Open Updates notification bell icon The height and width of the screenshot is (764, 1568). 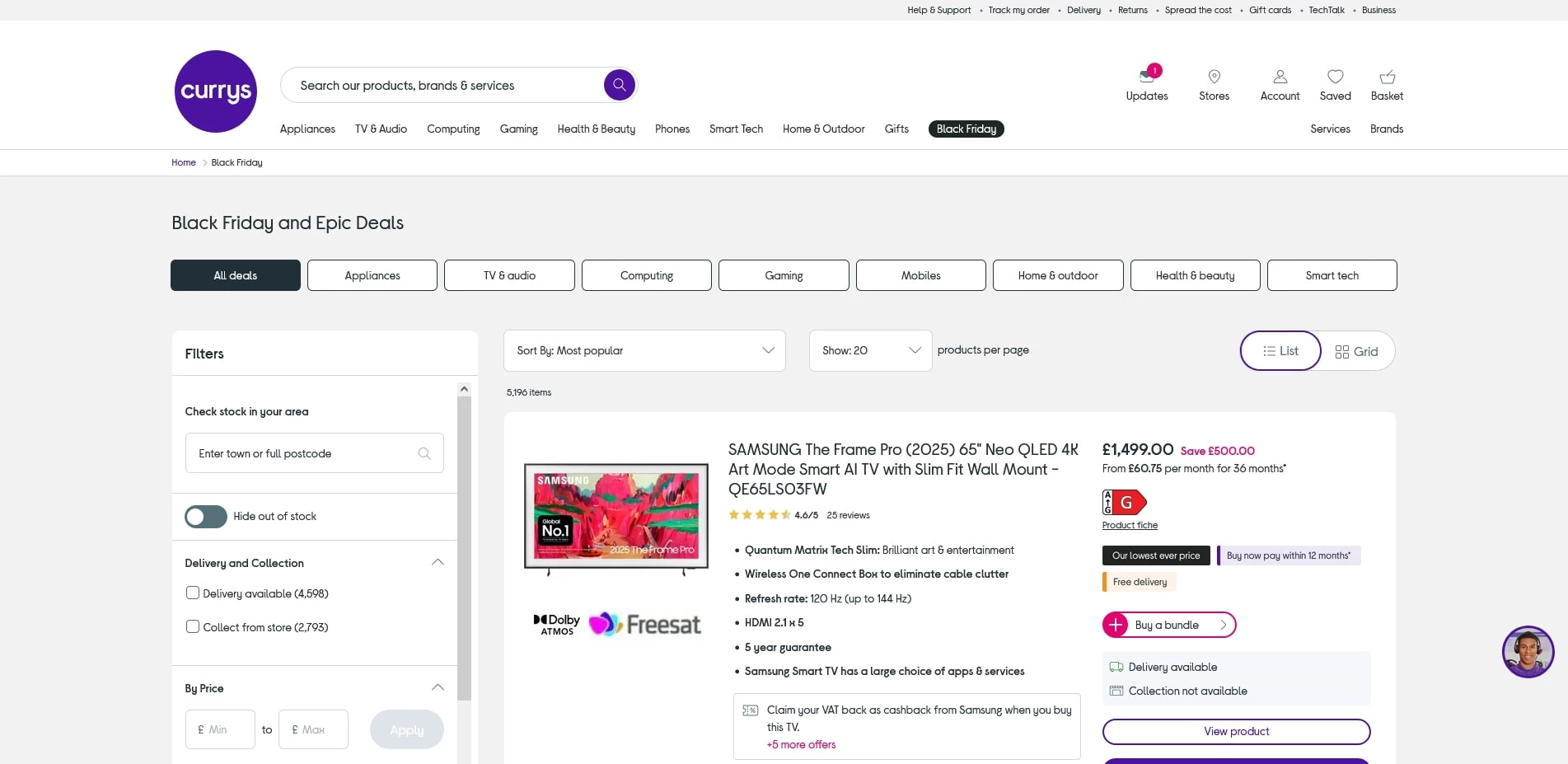(x=1146, y=76)
